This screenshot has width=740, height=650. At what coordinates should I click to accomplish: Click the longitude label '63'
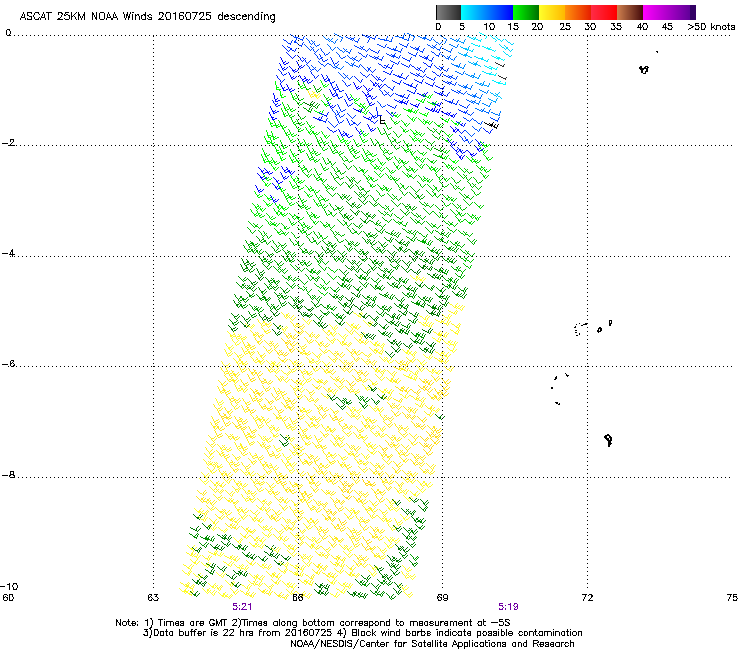pyautogui.click(x=153, y=598)
